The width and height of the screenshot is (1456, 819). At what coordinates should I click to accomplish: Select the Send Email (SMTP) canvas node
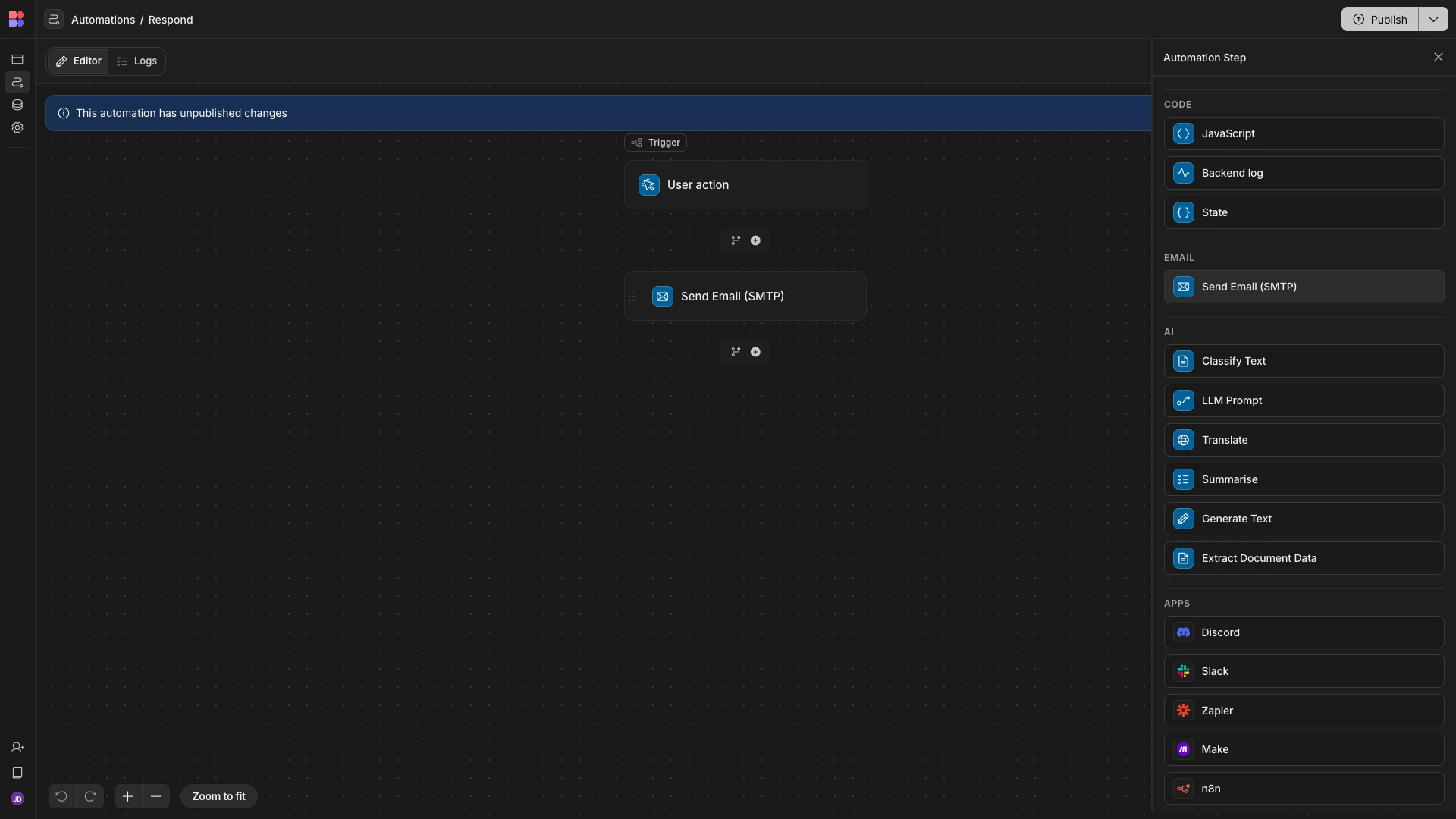pyautogui.click(x=745, y=297)
